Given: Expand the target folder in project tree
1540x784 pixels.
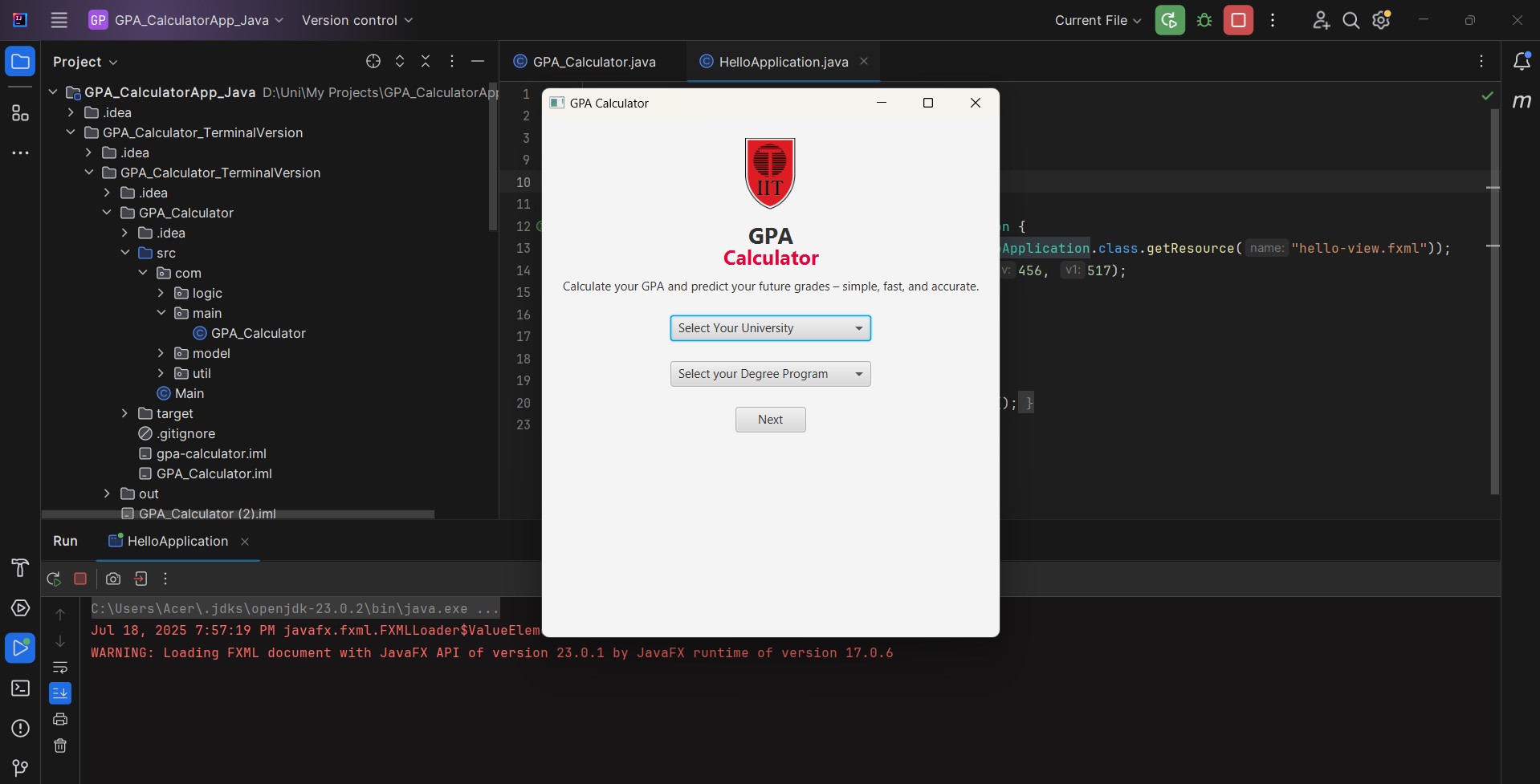Looking at the screenshot, I should point(124,413).
